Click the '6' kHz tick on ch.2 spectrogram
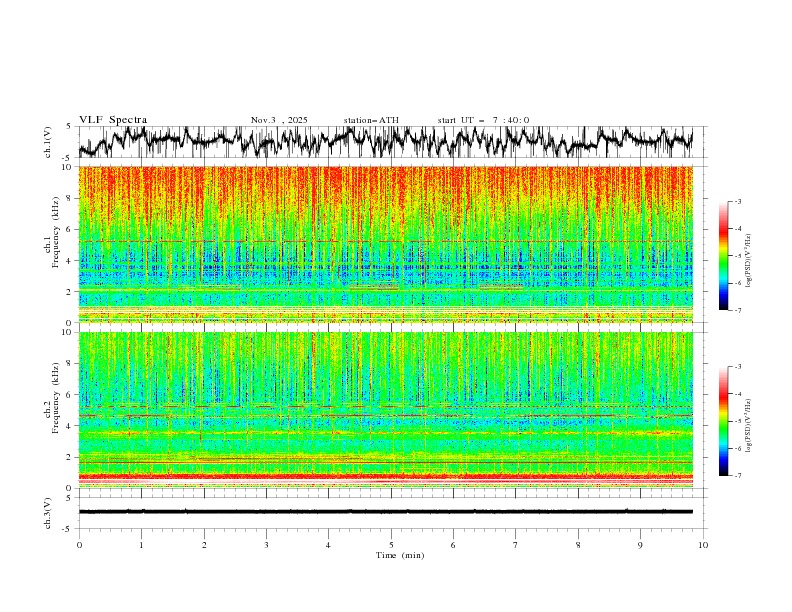The height and width of the screenshot is (612, 792). pyautogui.click(x=71, y=395)
